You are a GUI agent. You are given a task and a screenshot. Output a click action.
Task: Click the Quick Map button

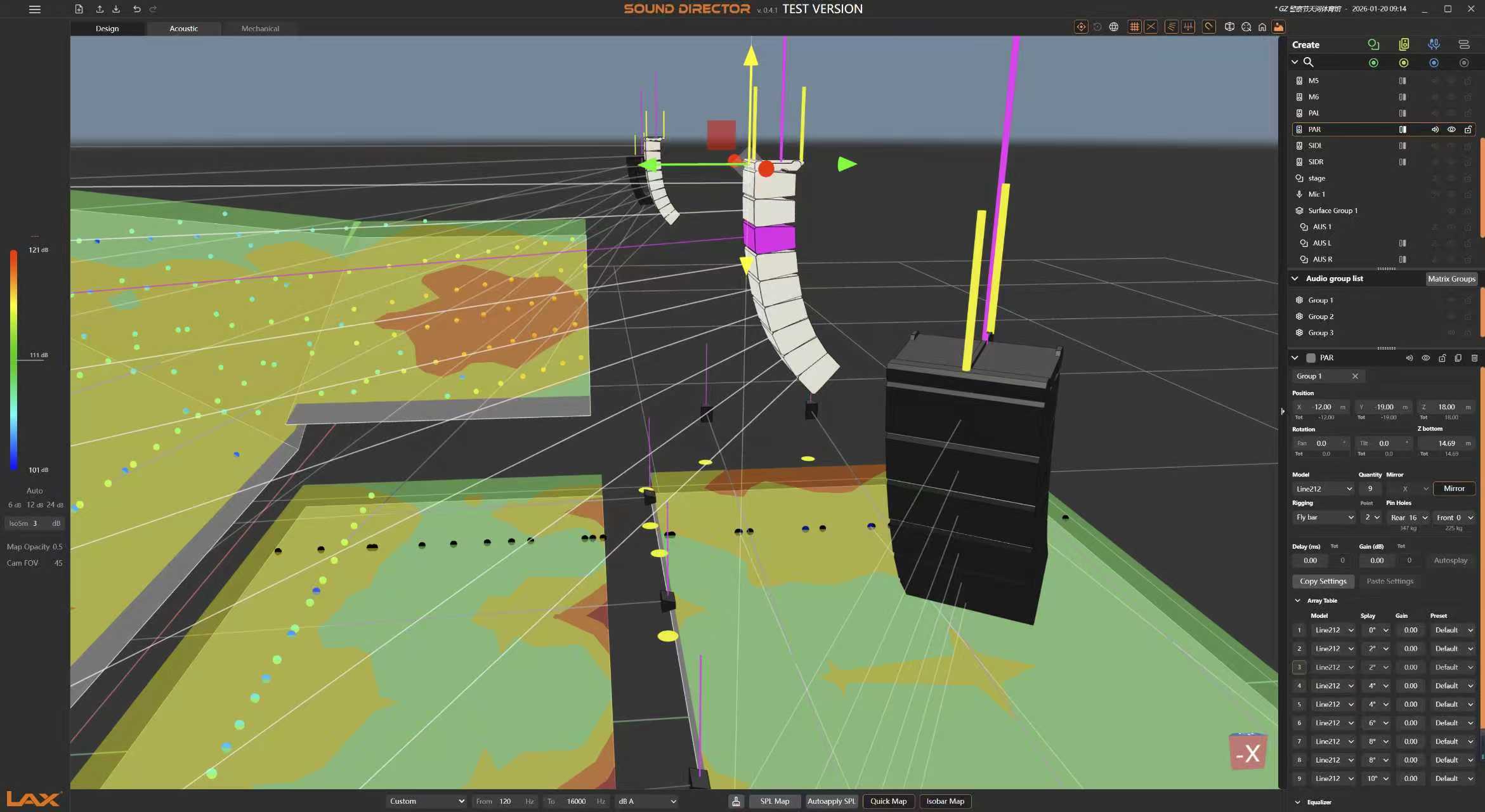888,801
